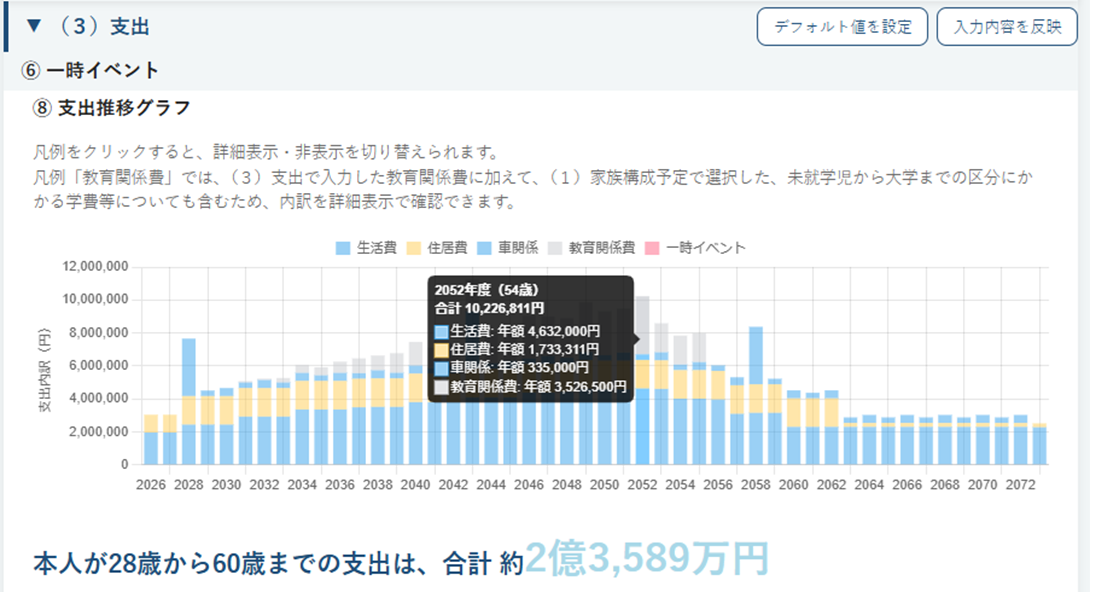Click the デフォルト値を設定 button
The height and width of the screenshot is (592, 1103).
pyautogui.click(x=842, y=27)
